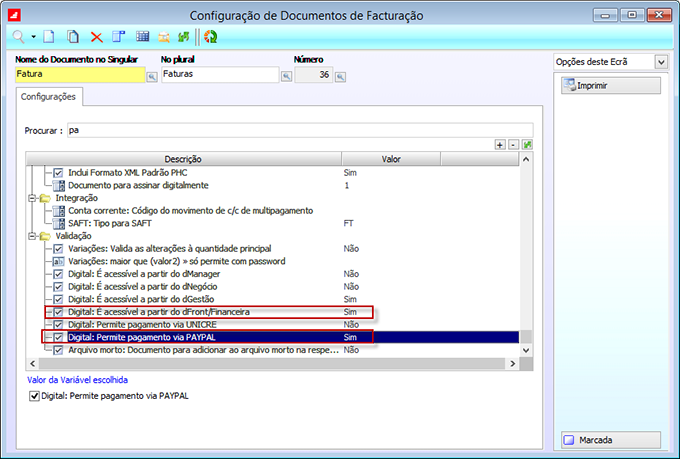This screenshot has width=680, height=459.
Task: Click the green icon button above list
Action: pyautogui.click(x=527, y=144)
